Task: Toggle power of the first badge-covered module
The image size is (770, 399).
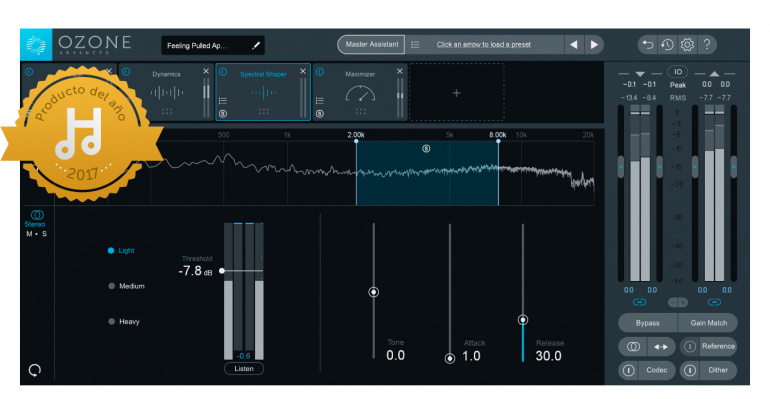Action: pyautogui.click(x=29, y=72)
